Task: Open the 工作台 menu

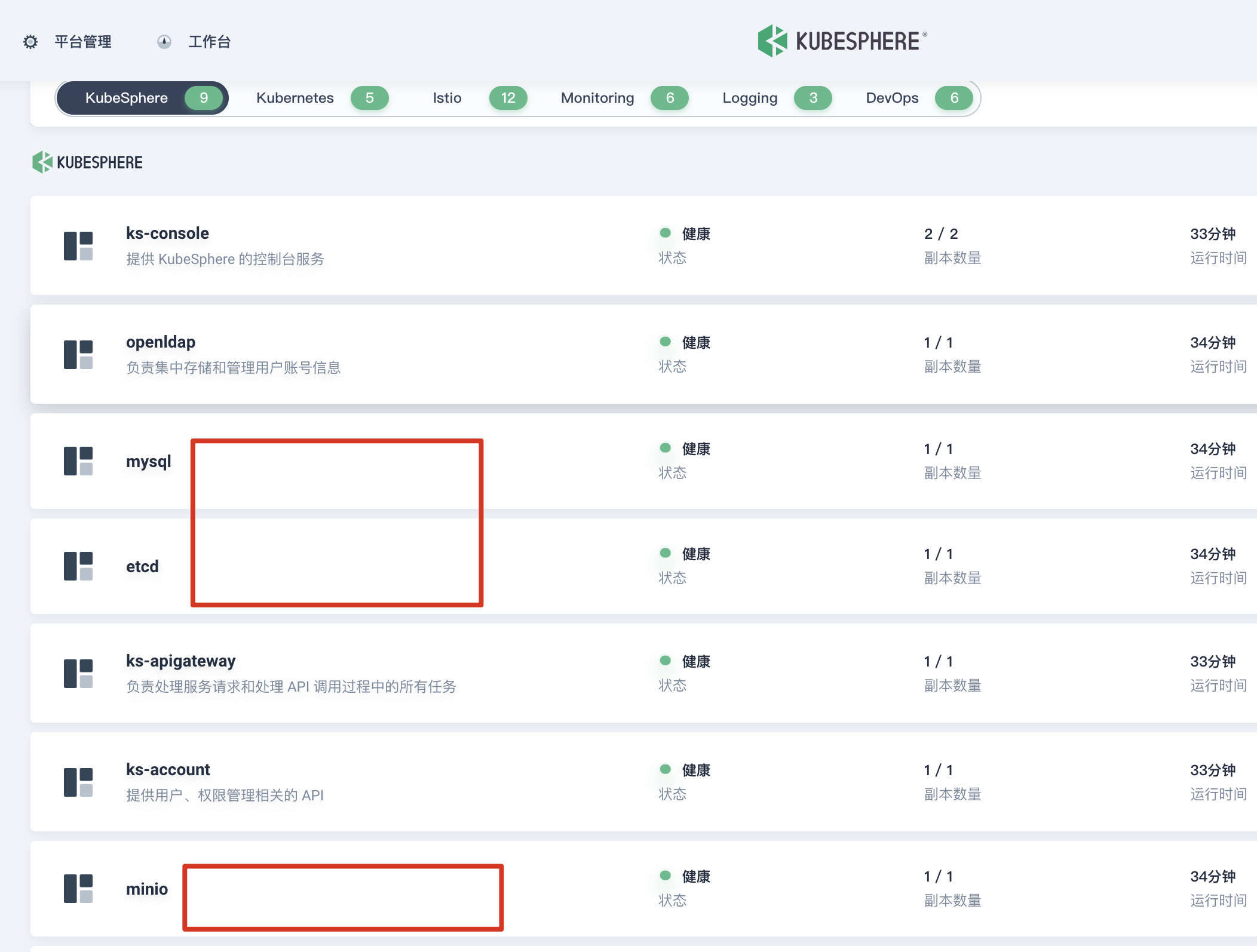Action: [x=210, y=42]
